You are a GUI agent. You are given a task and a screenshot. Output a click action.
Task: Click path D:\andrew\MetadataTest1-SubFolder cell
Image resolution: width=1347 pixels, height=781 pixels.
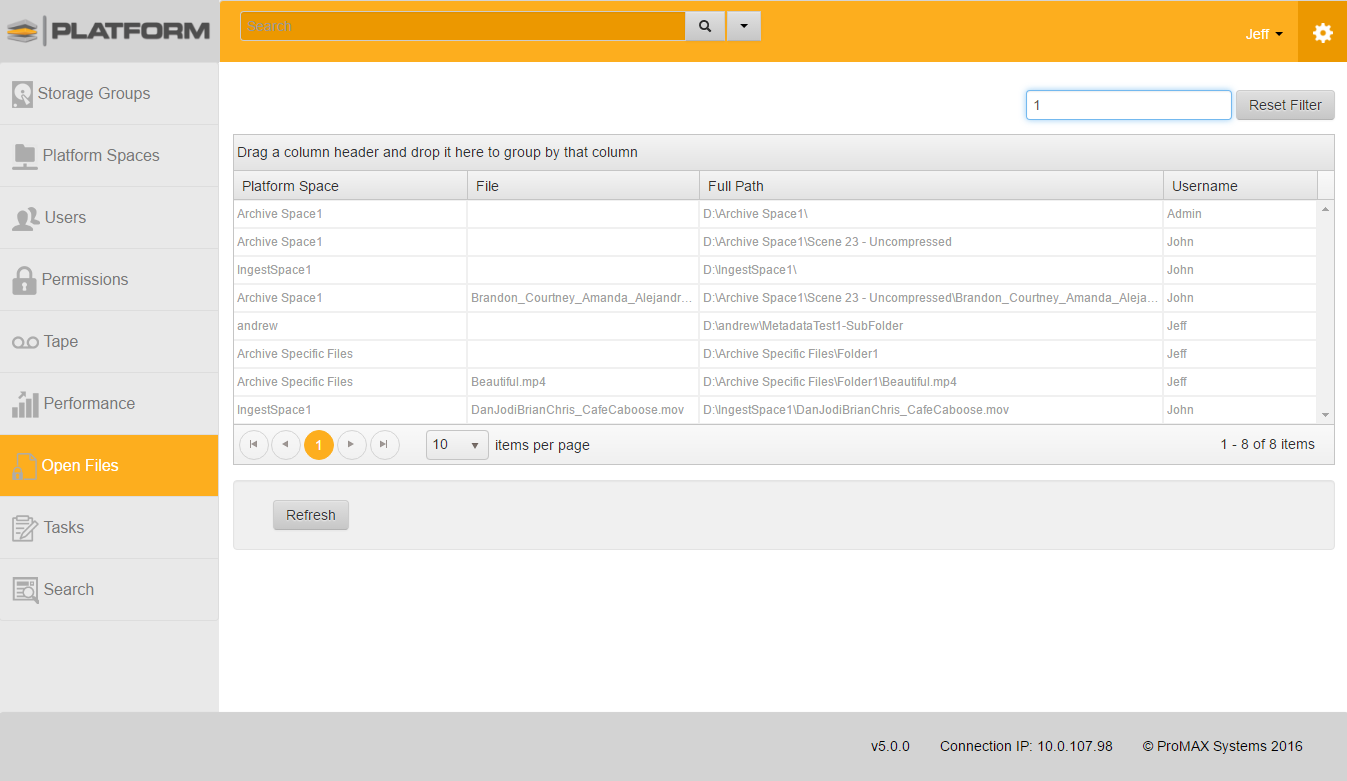[x=932, y=326]
